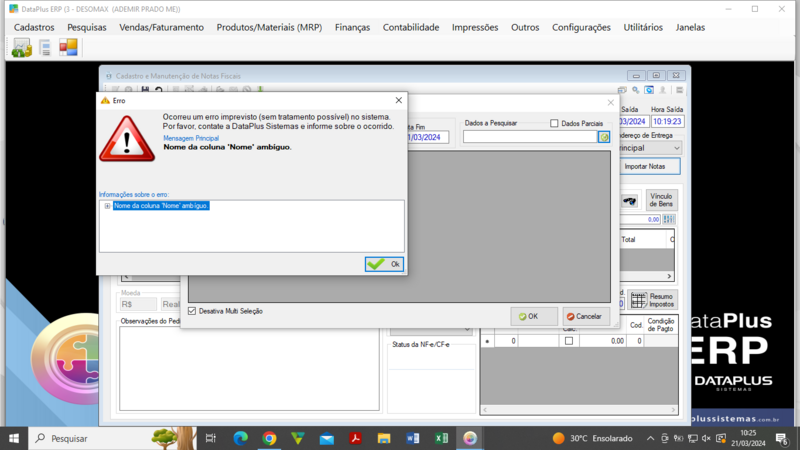Click the undo arrow icon in Notas Fiscais toolbar

click(x=159, y=90)
